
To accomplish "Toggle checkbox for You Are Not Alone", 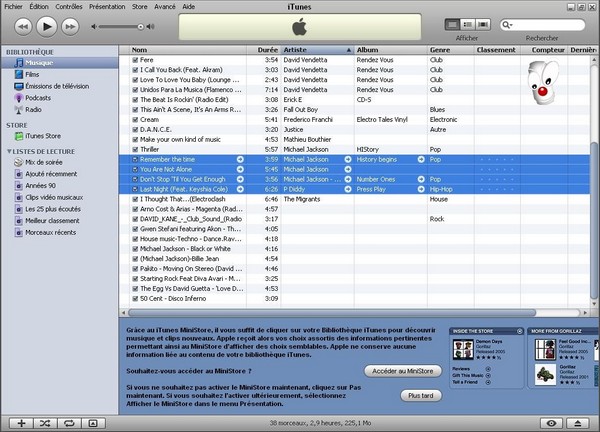I will pos(135,170).
